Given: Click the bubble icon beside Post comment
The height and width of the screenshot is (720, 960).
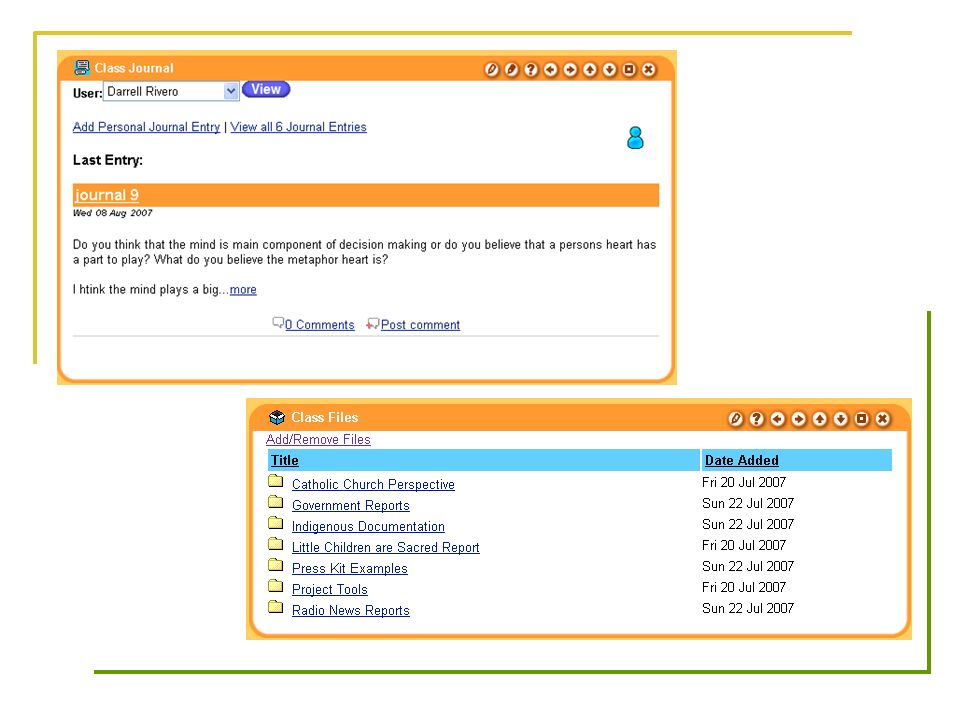Looking at the screenshot, I should (372, 323).
